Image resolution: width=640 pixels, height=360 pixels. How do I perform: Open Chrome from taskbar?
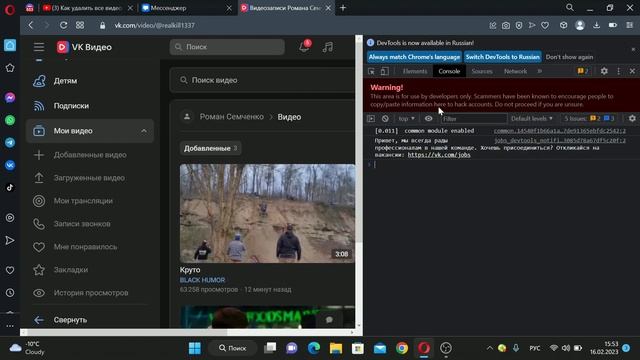(x=402, y=348)
